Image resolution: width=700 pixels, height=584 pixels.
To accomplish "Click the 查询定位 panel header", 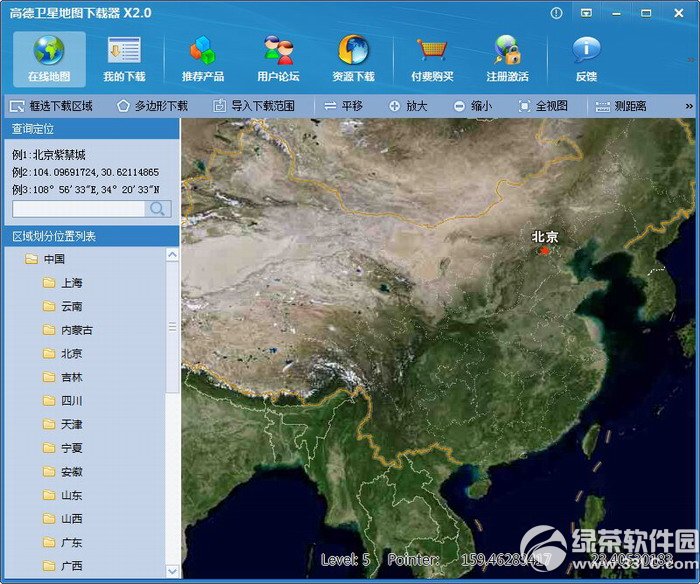I will pos(92,129).
